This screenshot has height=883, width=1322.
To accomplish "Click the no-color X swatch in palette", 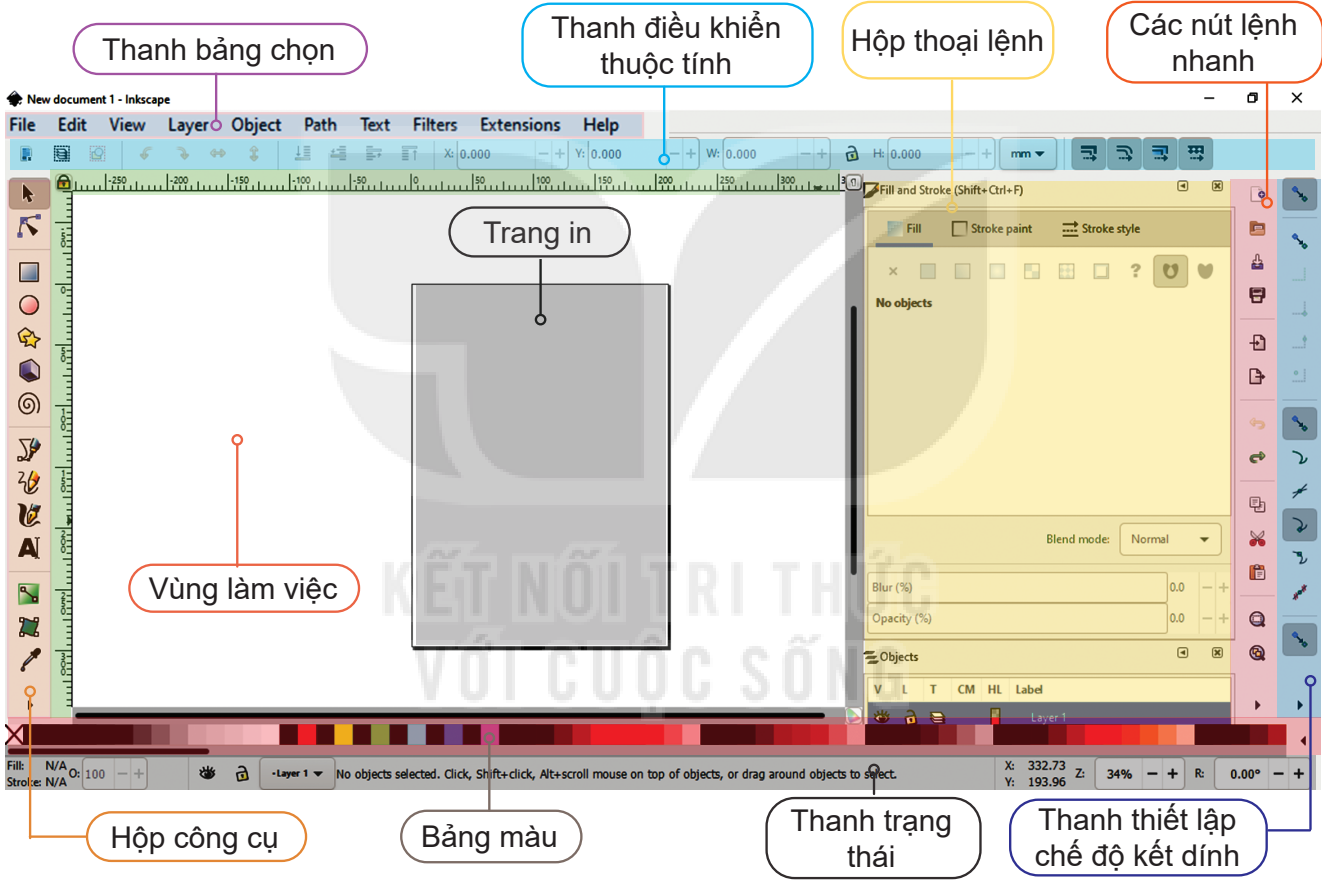I will (14, 736).
